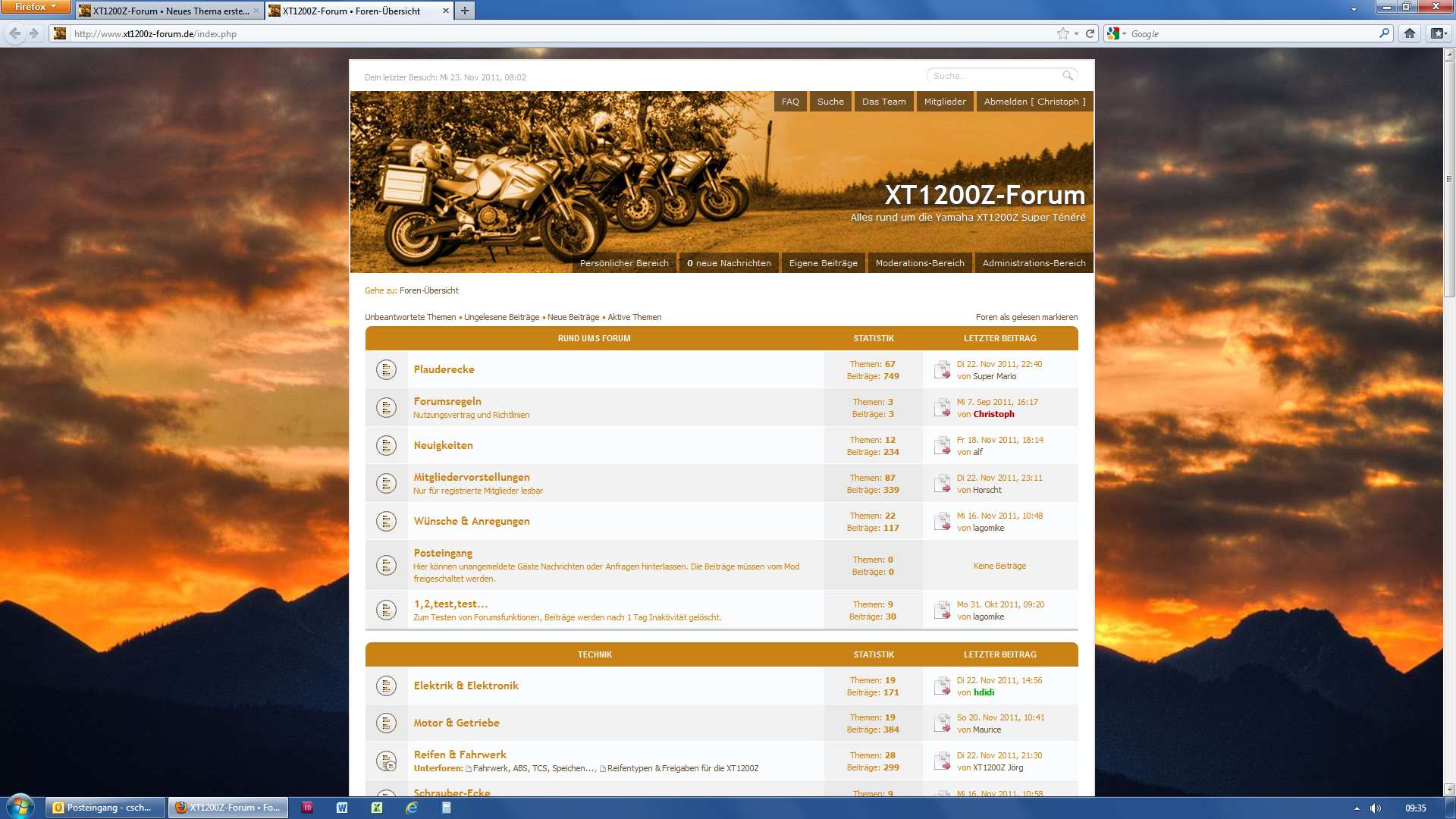Click the Plauderecke forum status icon
Viewport: 1456px width, 819px height.
tap(386, 369)
